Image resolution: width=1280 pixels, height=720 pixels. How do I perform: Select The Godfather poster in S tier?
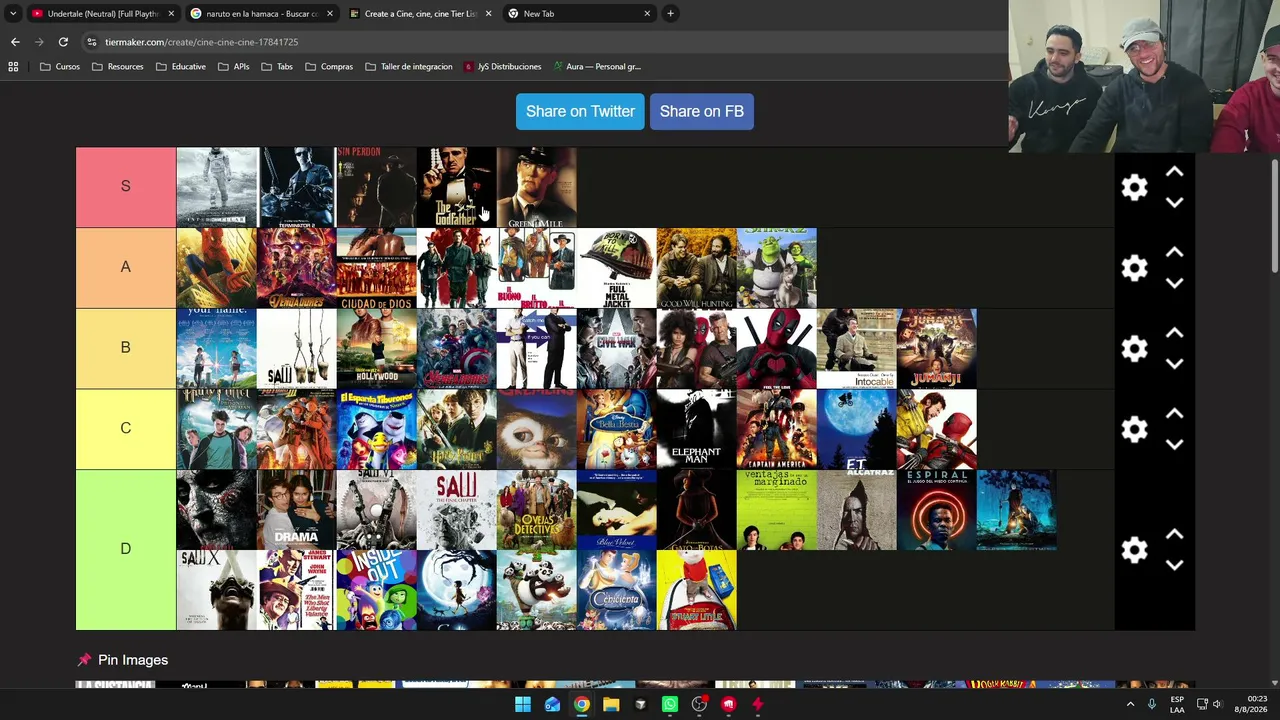point(456,187)
